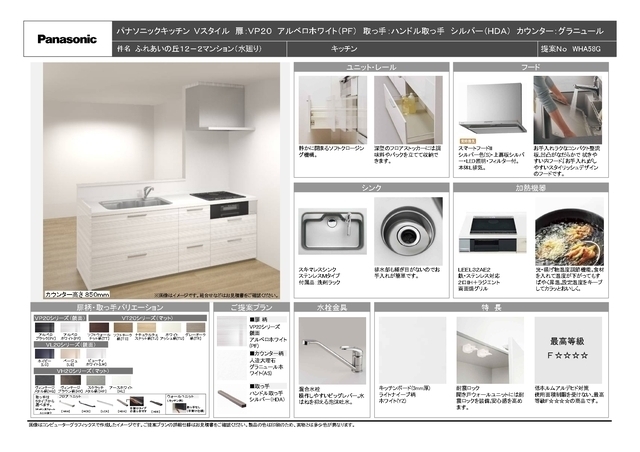
Task: Choose the ヴィンテージメタル swatch in VH20 series
Action: pos(44,380)
